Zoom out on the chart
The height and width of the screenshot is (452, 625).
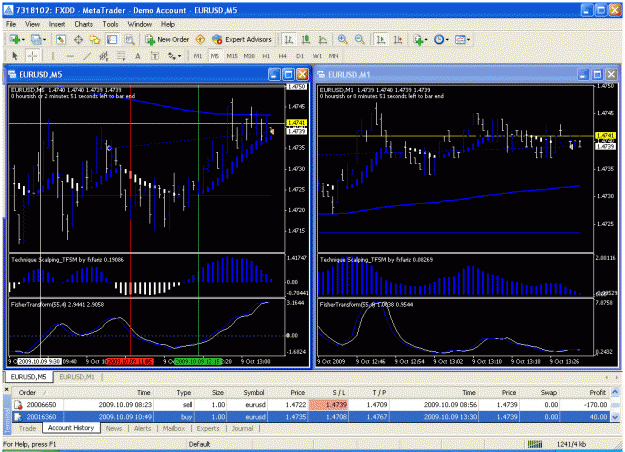[359, 39]
